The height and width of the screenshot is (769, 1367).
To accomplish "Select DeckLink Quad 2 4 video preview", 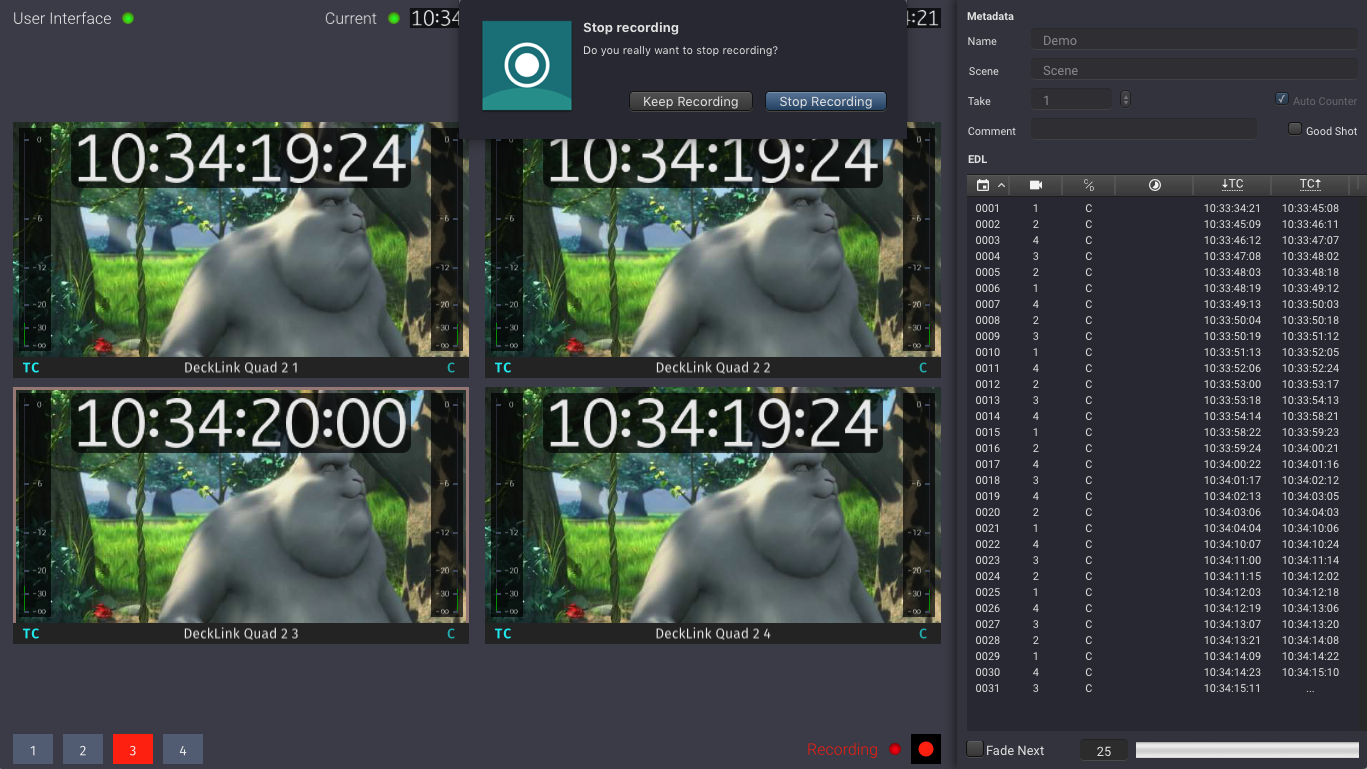I will 713,505.
